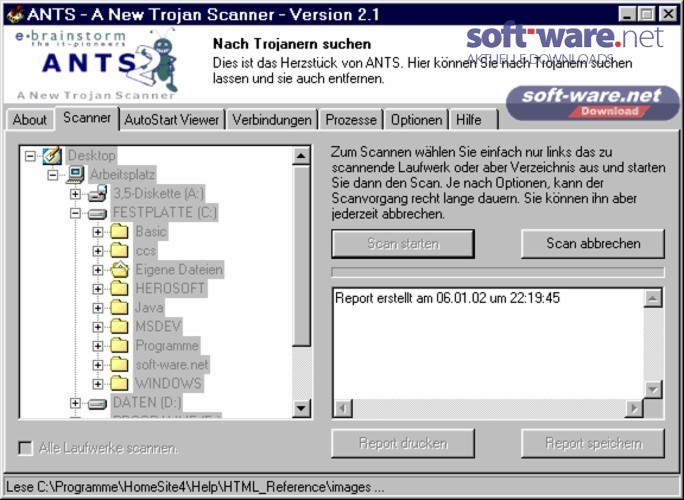Expand the MSDEV folder node
The image size is (684, 500).
coord(98,327)
